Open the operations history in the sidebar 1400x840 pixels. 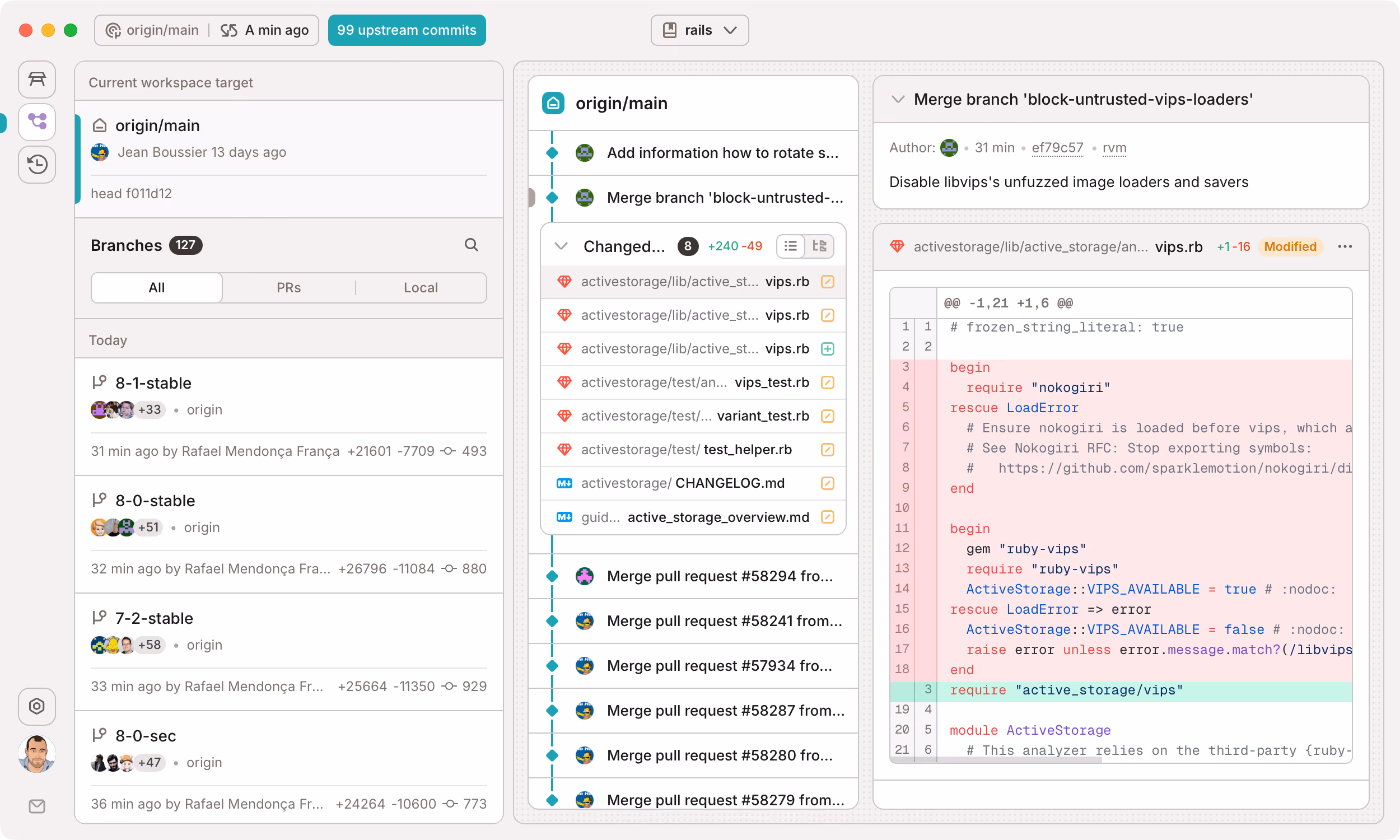pyautogui.click(x=37, y=164)
